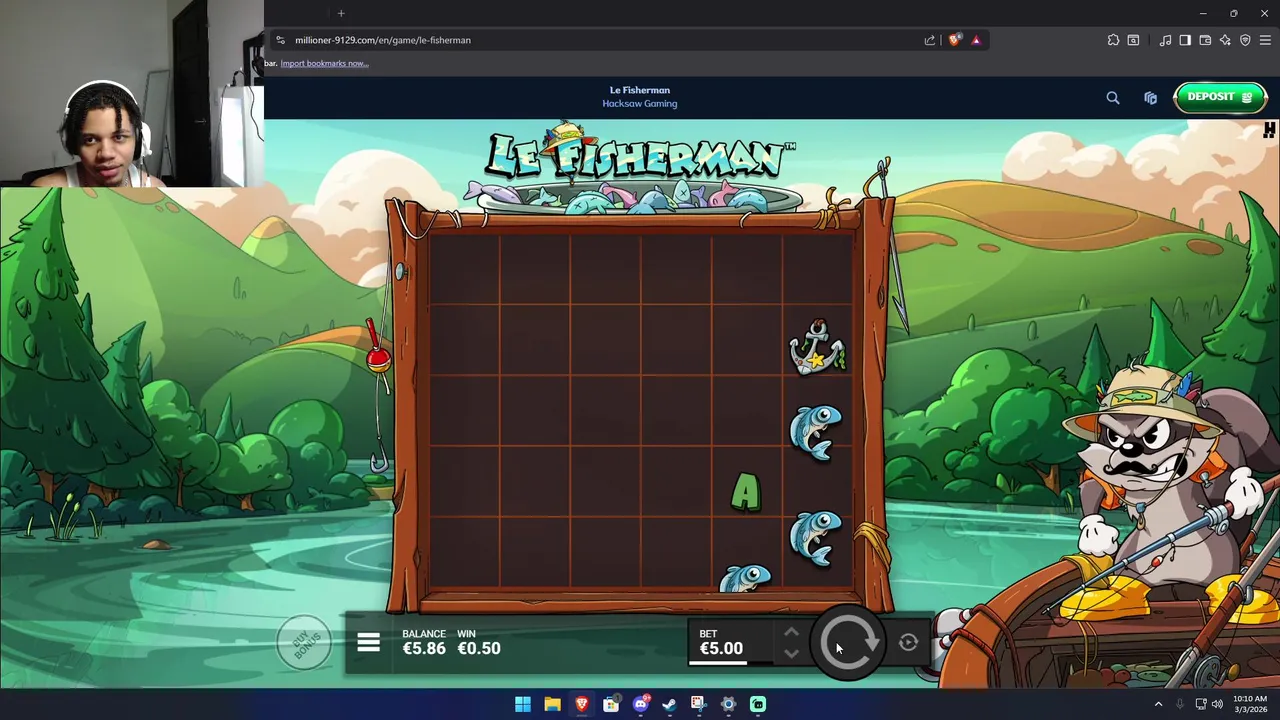Open the autoplay settings icon
Image resolution: width=1280 pixels, height=720 pixels.
pyautogui.click(x=908, y=644)
